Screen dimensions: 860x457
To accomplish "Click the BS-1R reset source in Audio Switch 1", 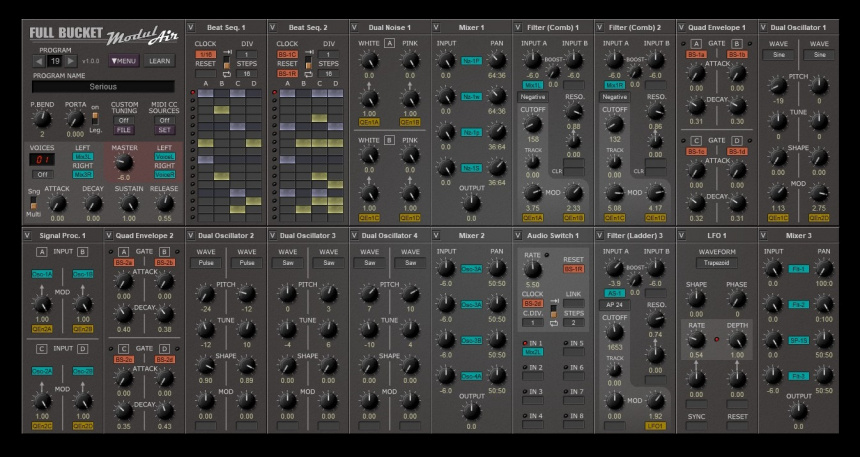I will 574,269.
